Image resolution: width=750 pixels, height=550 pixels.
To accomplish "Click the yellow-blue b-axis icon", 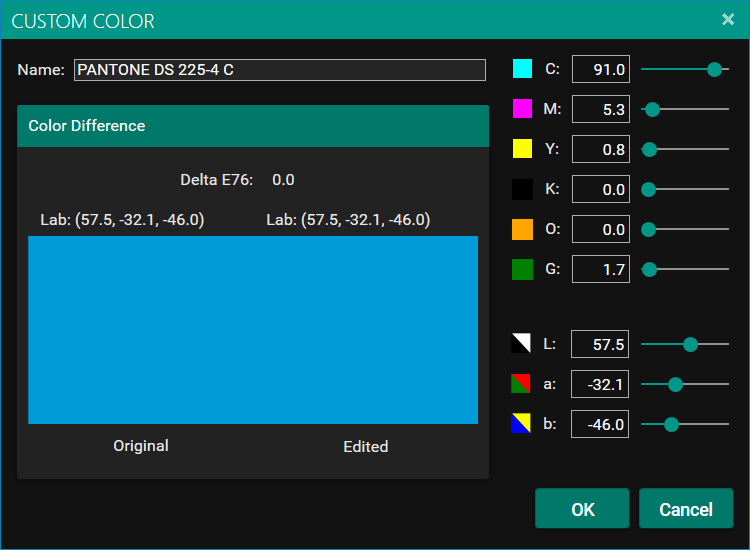I will 522,424.
